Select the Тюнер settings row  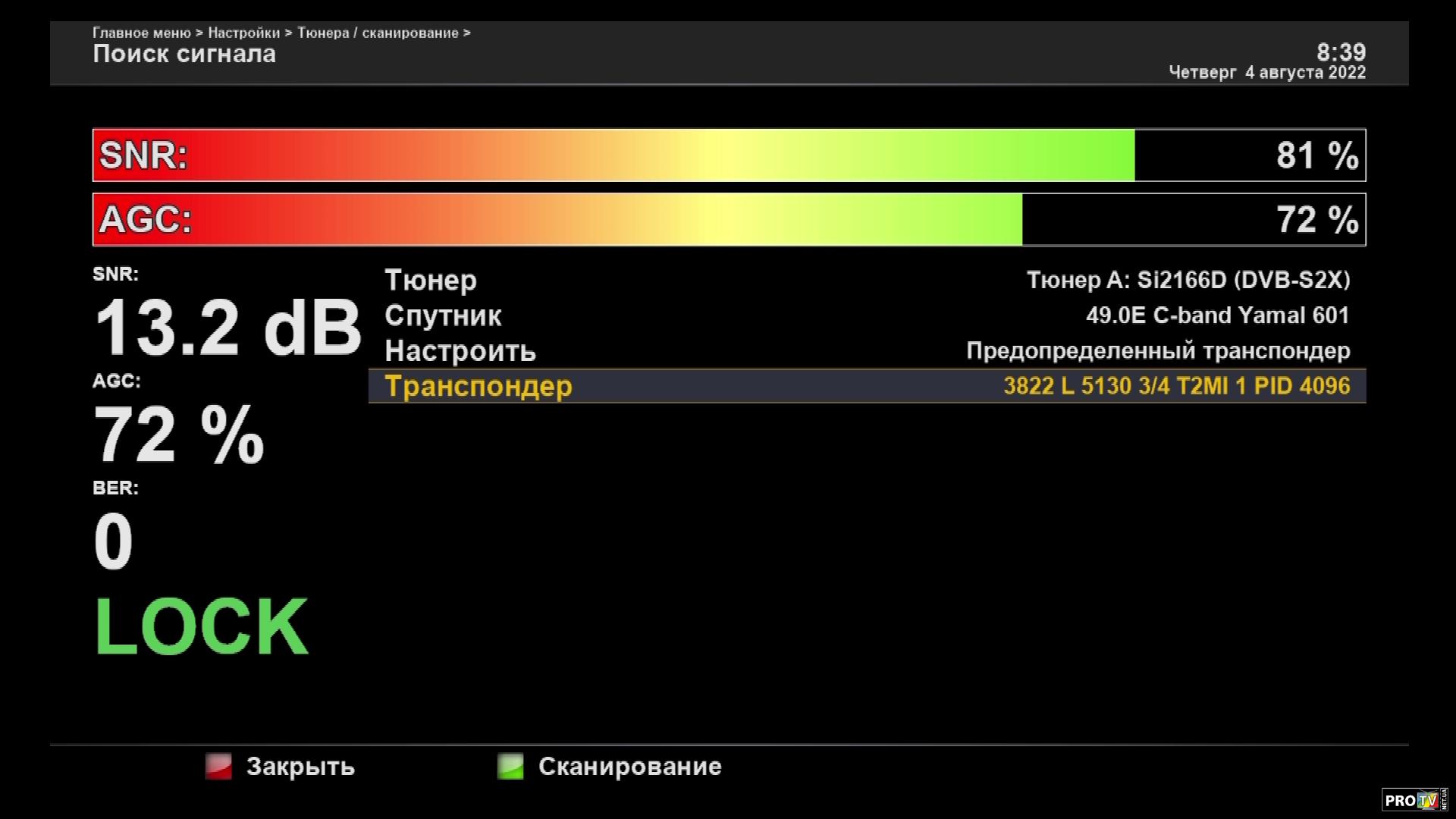(431, 280)
